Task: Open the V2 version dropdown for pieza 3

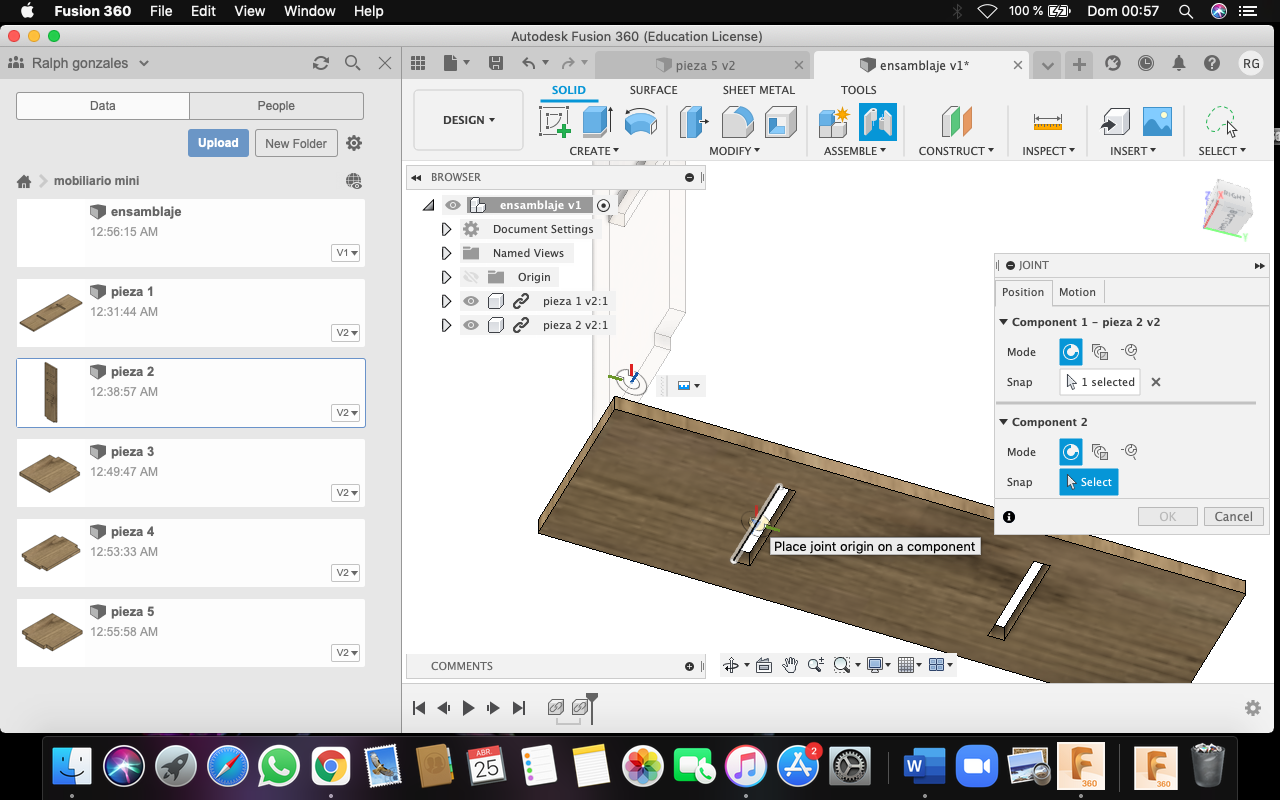Action: pyautogui.click(x=346, y=493)
